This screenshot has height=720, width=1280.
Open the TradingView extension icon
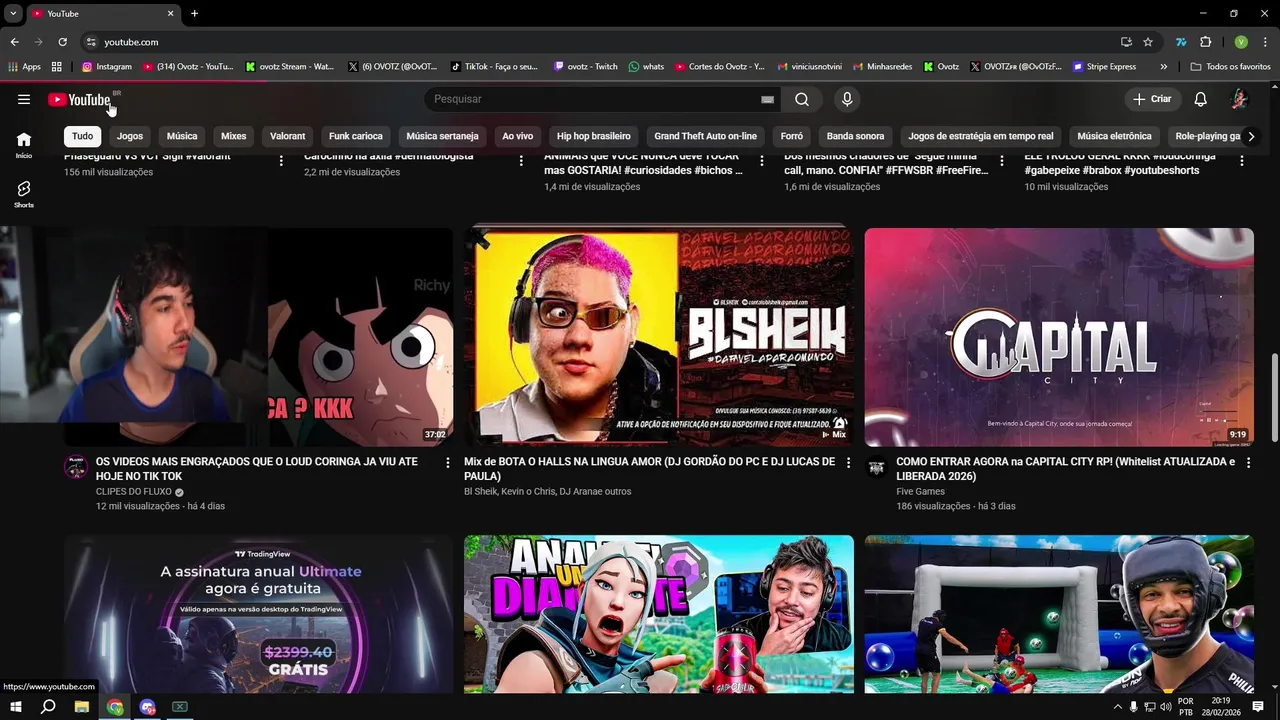(1181, 42)
